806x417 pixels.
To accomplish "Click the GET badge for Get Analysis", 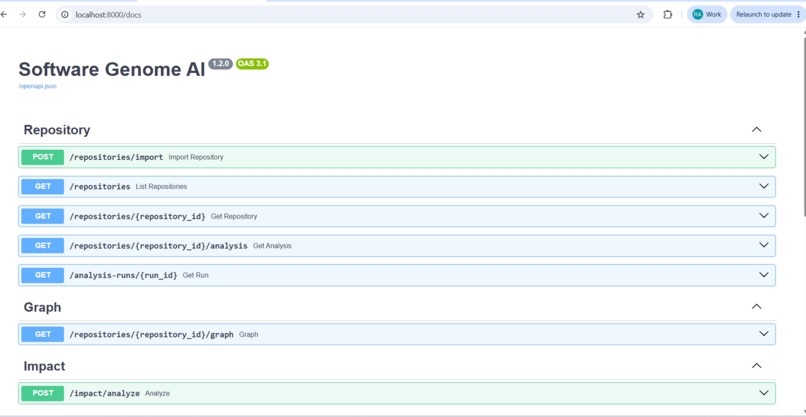I will 43,245.
